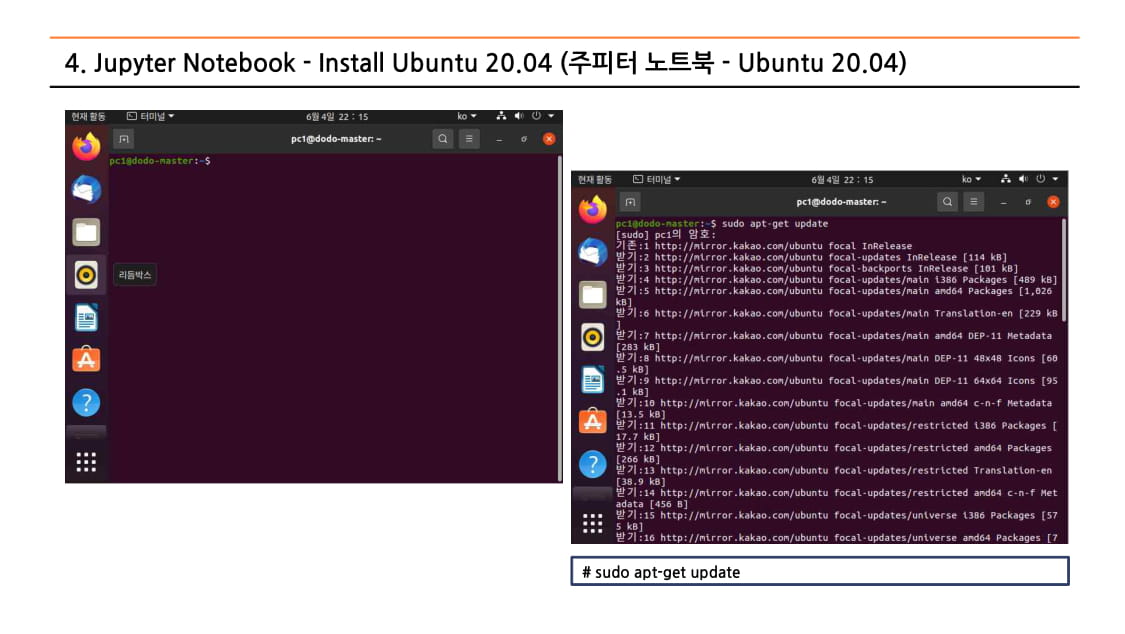Show applications grid in left window dock
1125x634 pixels.
[86, 462]
